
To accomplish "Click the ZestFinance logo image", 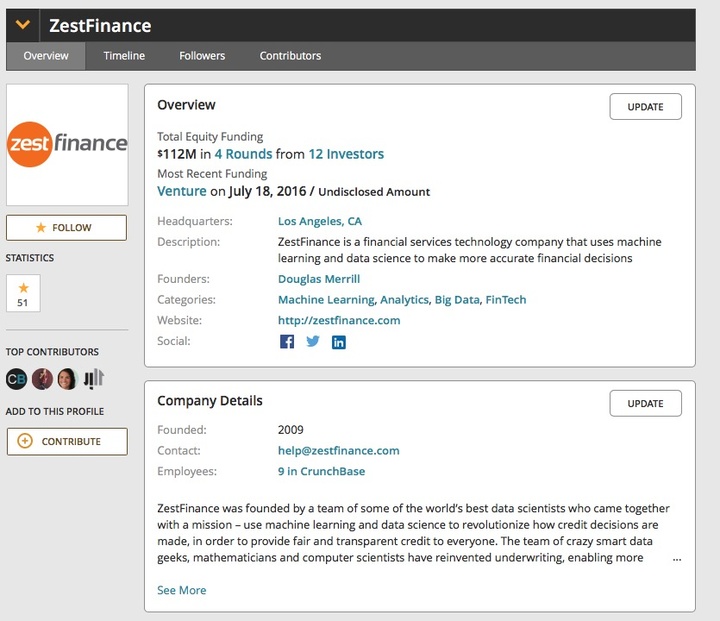I will pyautogui.click(x=67, y=144).
